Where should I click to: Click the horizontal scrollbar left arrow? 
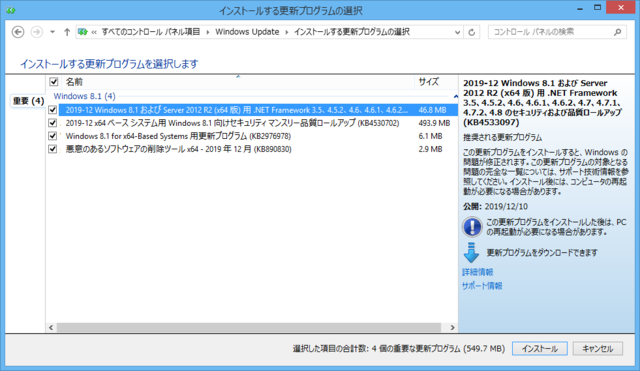(51, 327)
